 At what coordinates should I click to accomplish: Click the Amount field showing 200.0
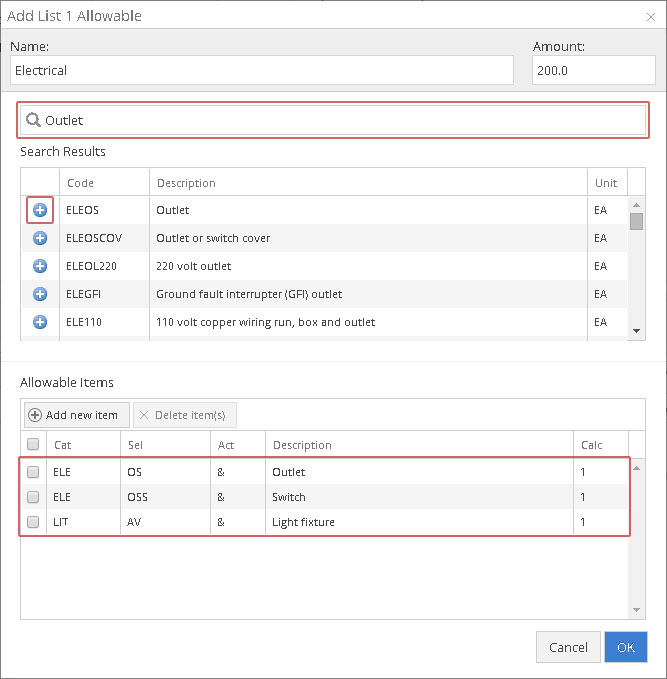click(x=593, y=71)
